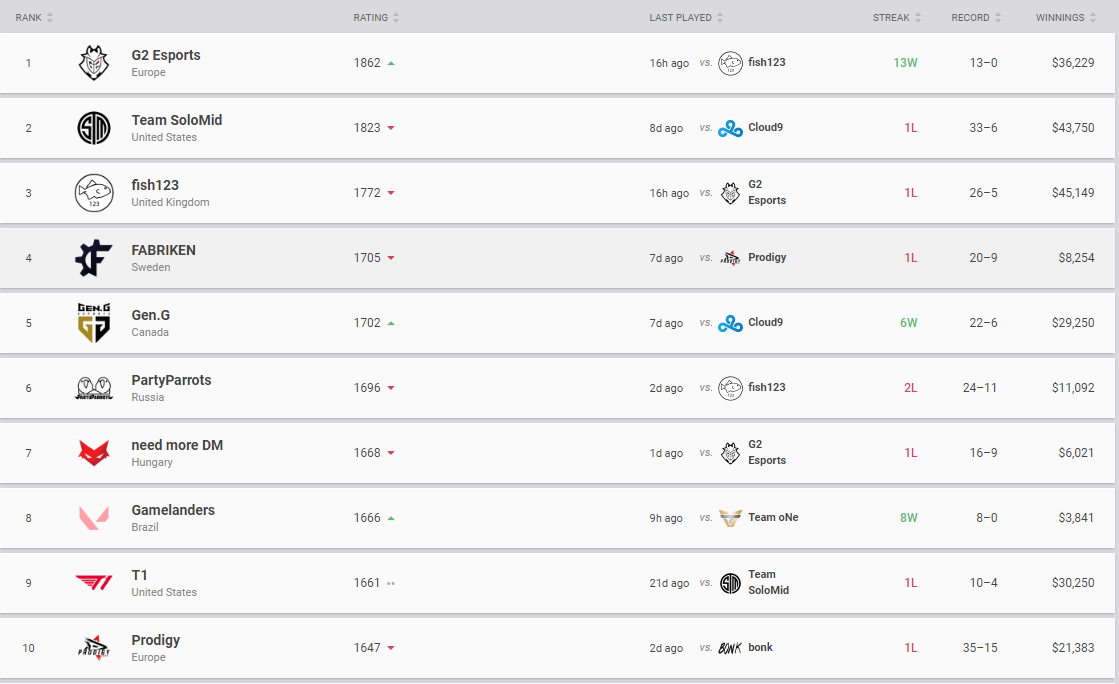
Task: Open the G2 Esports team name link
Action: pyautogui.click(x=166, y=55)
